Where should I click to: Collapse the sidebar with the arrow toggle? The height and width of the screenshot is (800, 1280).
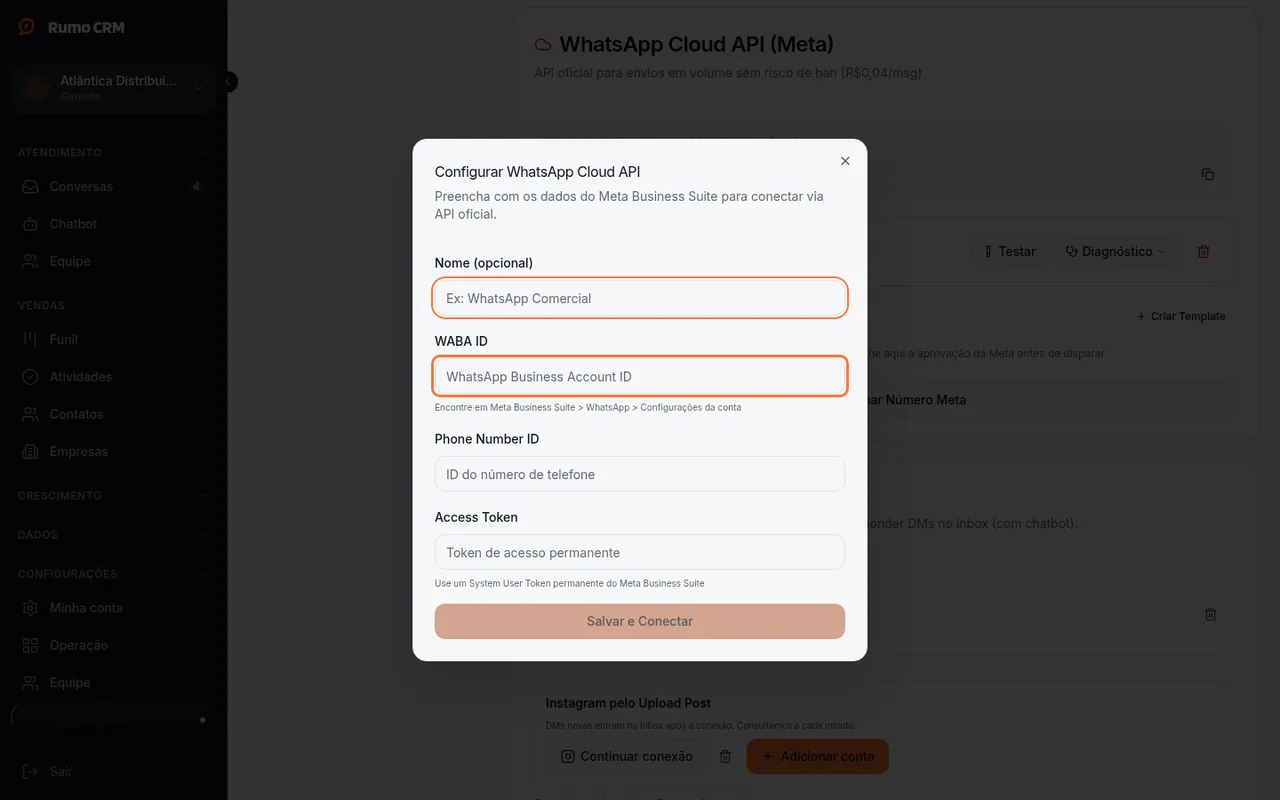click(x=229, y=82)
